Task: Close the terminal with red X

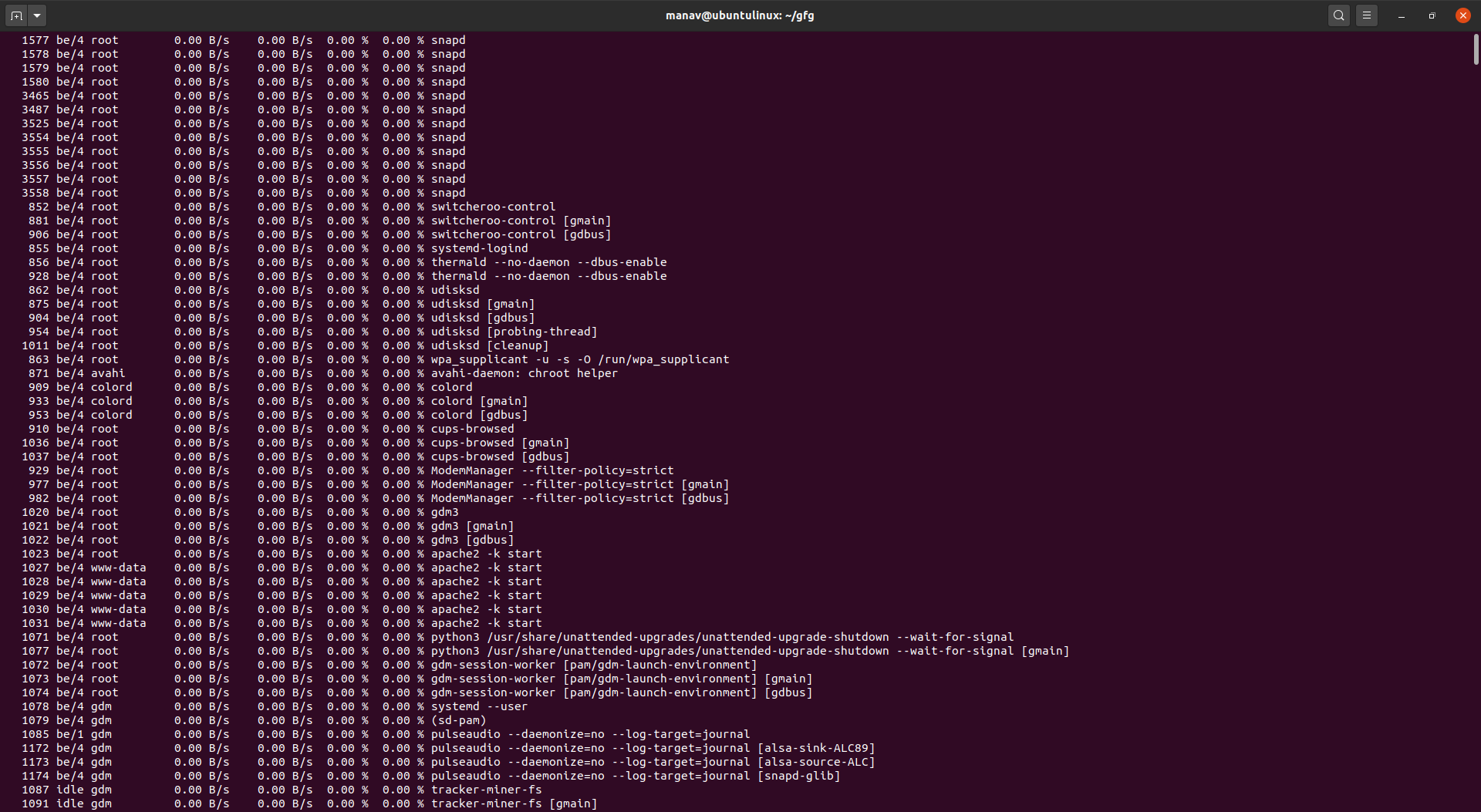Action: pos(1463,15)
